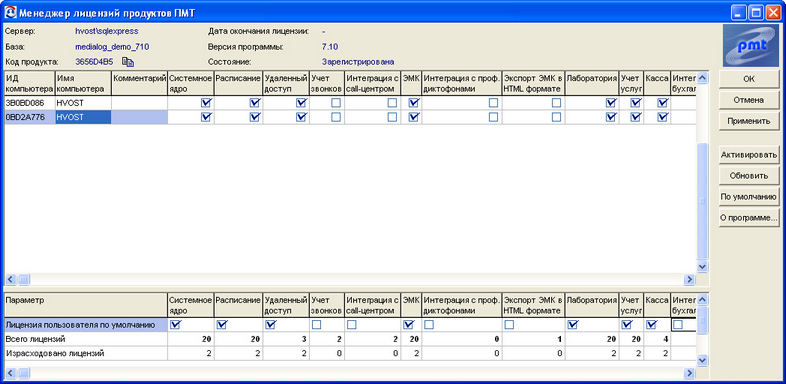786x384 pixels.
Task: Click lower table vertical scroll down arrow
Action: click(702, 360)
